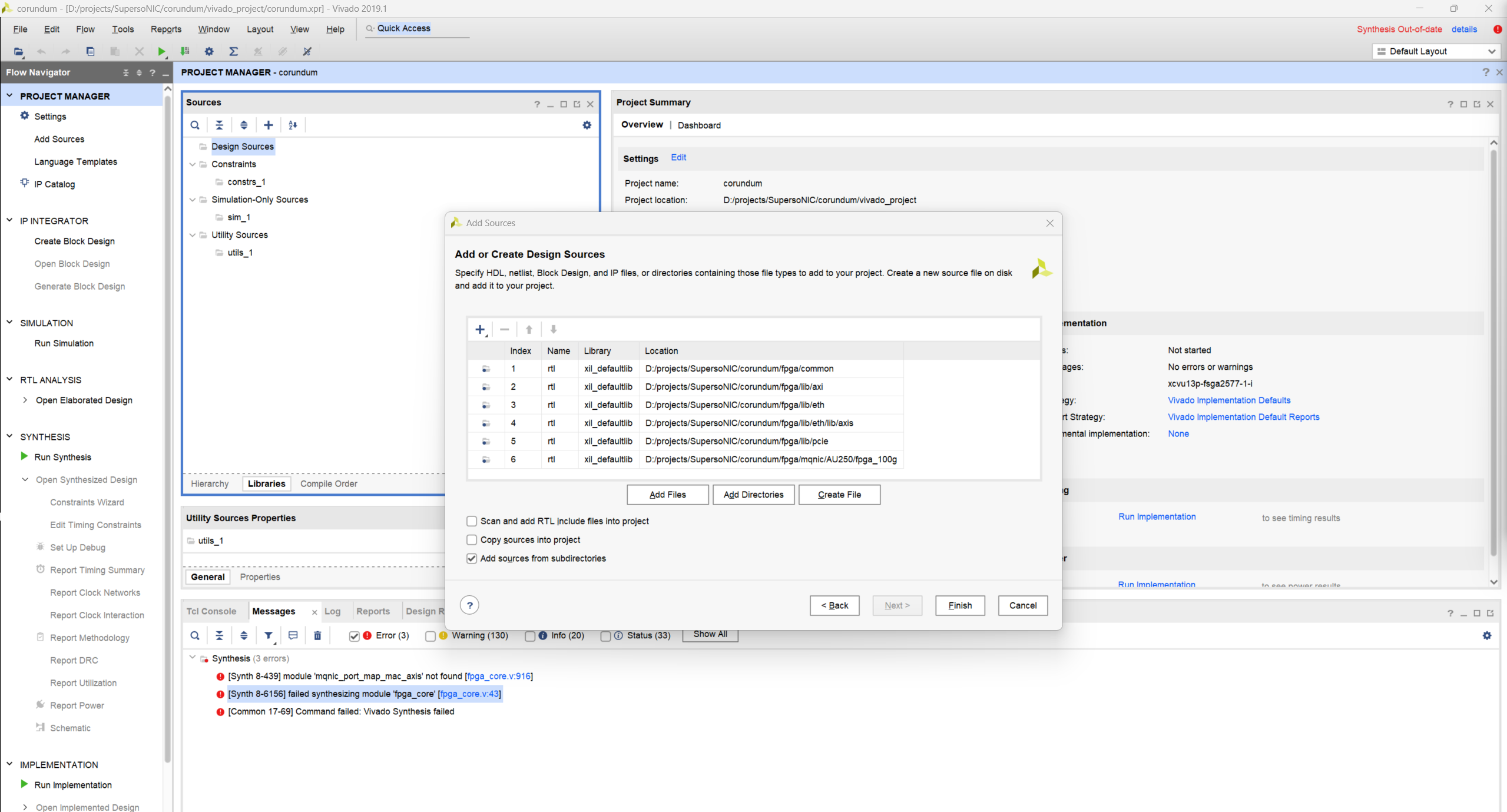Click the Add Directories button

[x=753, y=495]
